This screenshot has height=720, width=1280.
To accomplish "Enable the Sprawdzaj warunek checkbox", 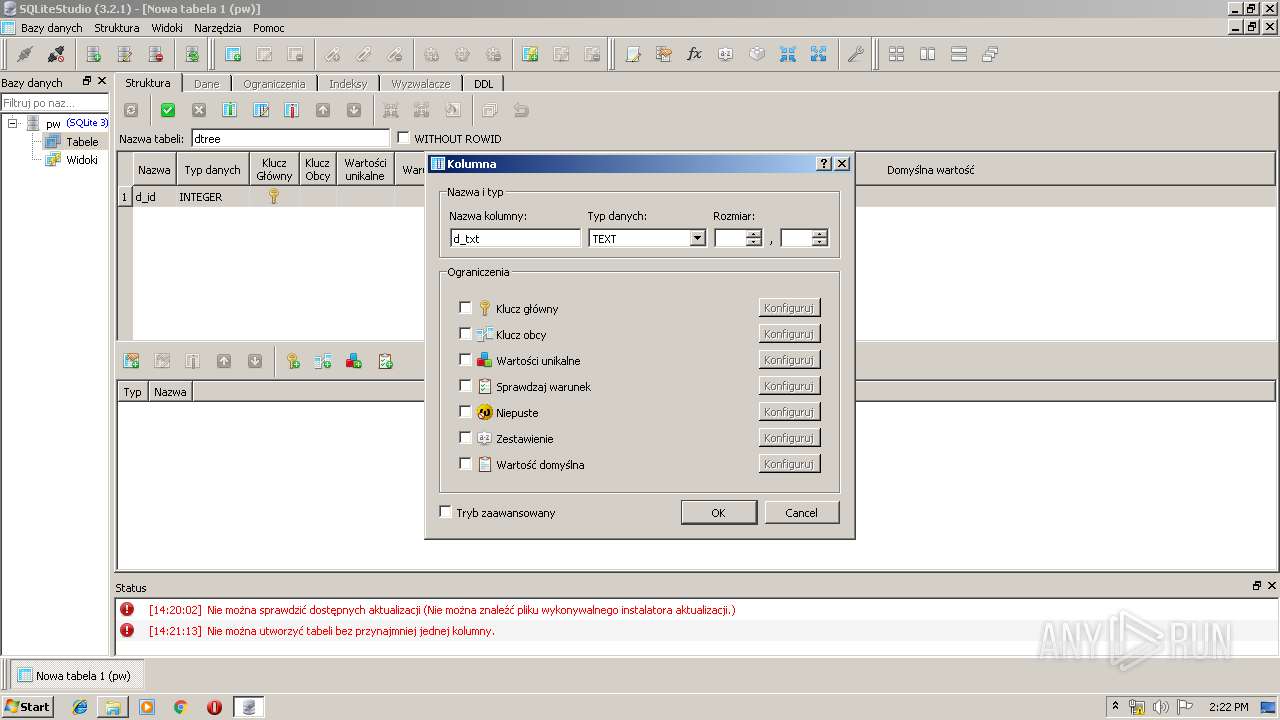I will (x=465, y=386).
